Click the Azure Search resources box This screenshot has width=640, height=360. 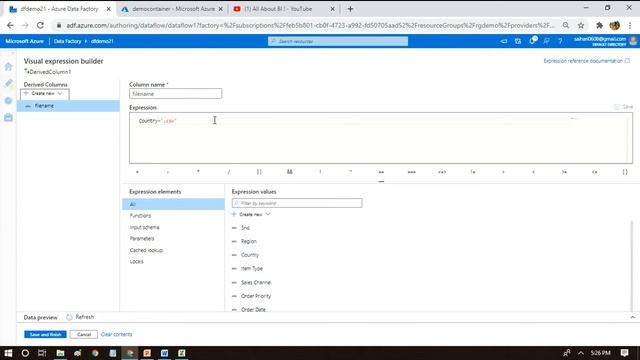click(x=338, y=41)
